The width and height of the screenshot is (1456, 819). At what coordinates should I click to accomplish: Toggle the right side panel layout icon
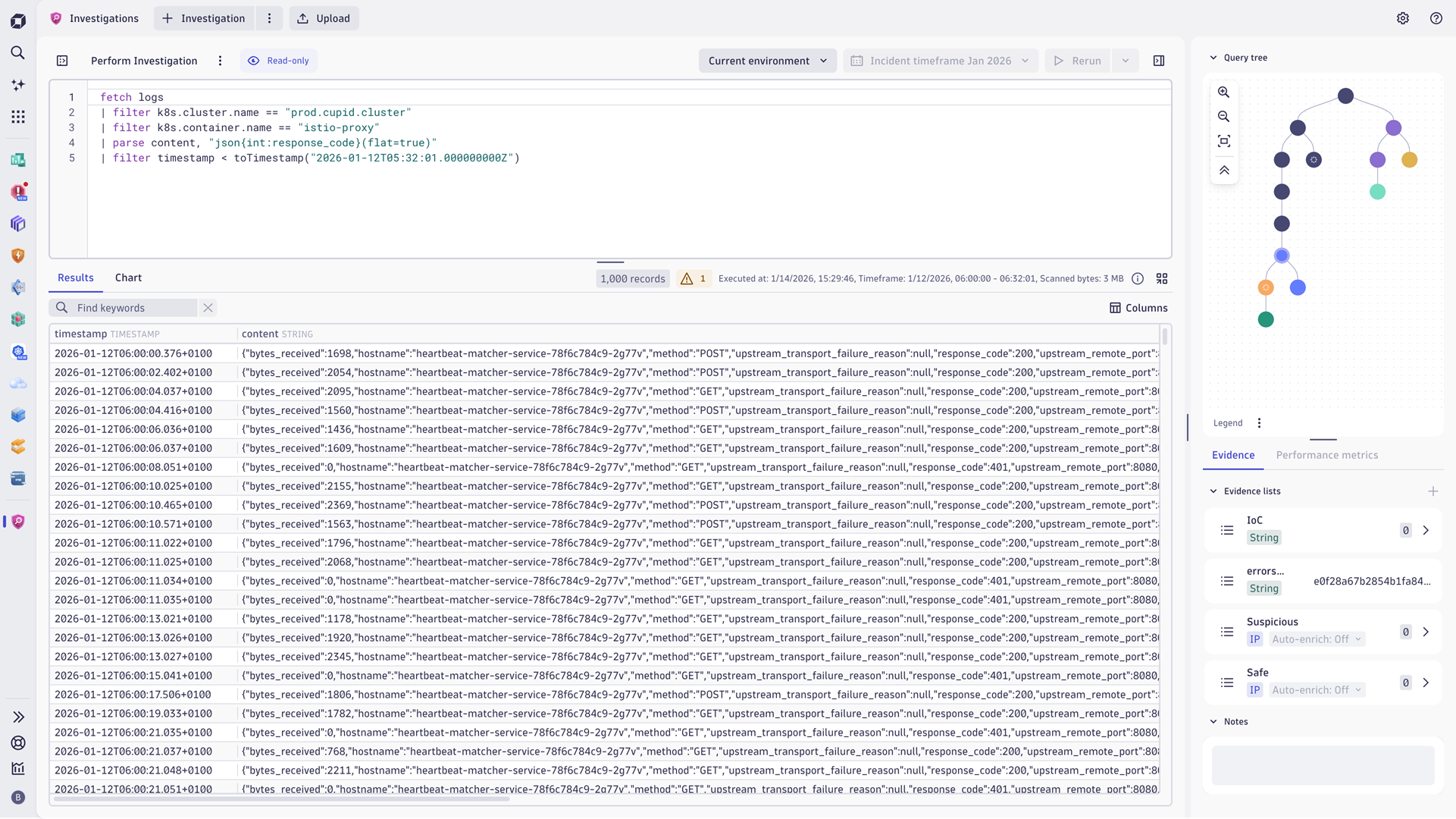tap(1159, 61)
